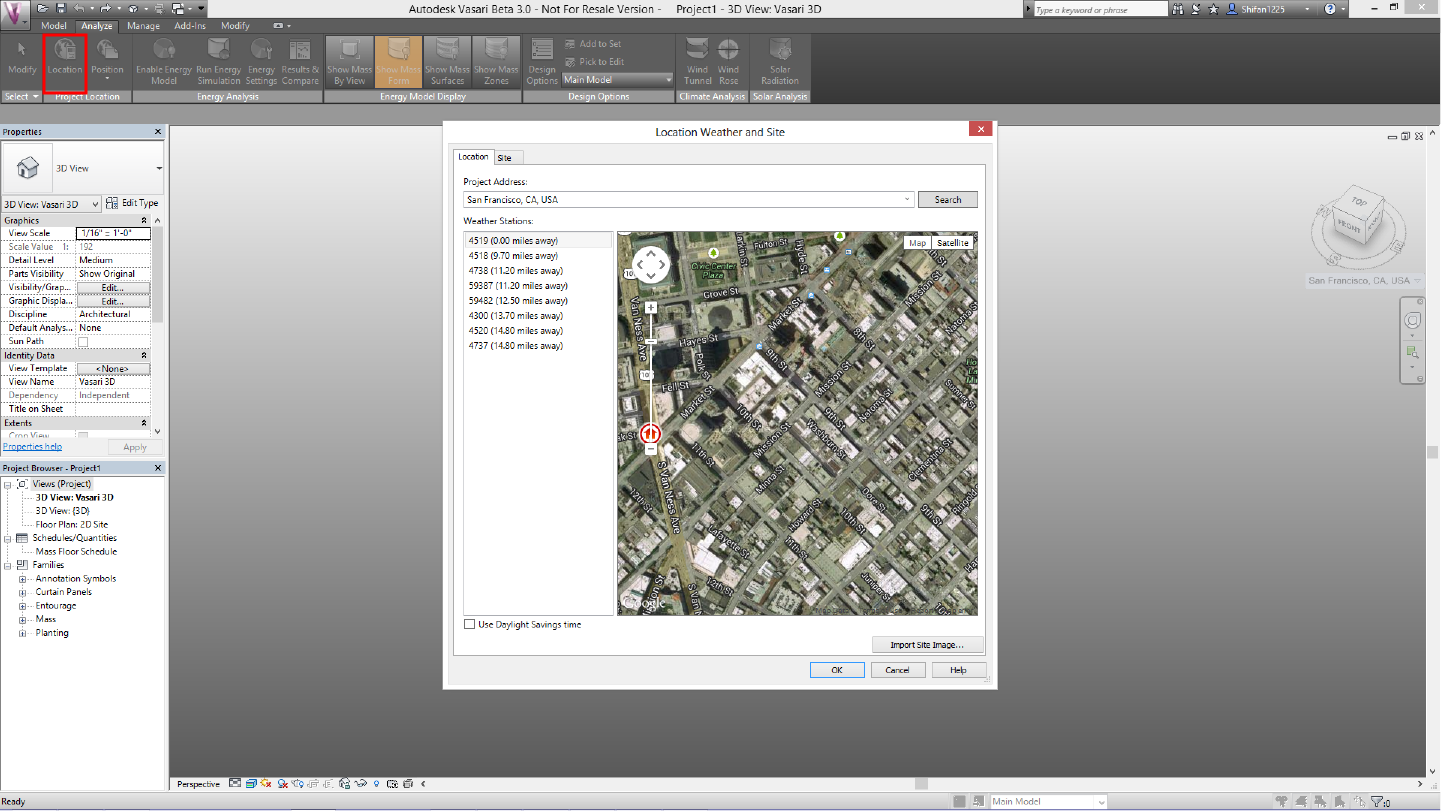
Task: Click the View Scale value field
Action: click(x=113, y=233)
